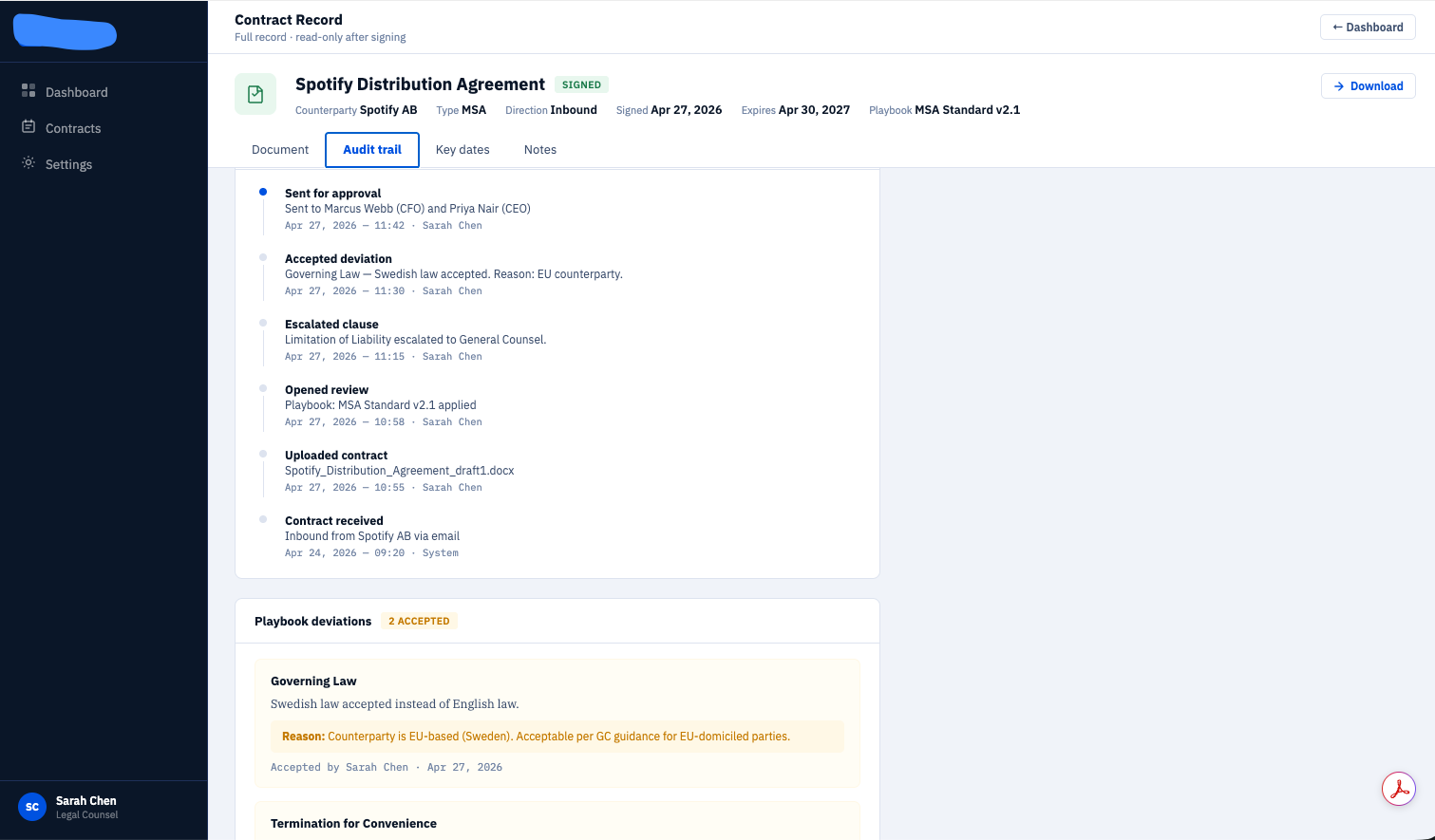Click the SIGNED status badge
The width and height of the screenshot is (1435, 840).
point(581,84)
